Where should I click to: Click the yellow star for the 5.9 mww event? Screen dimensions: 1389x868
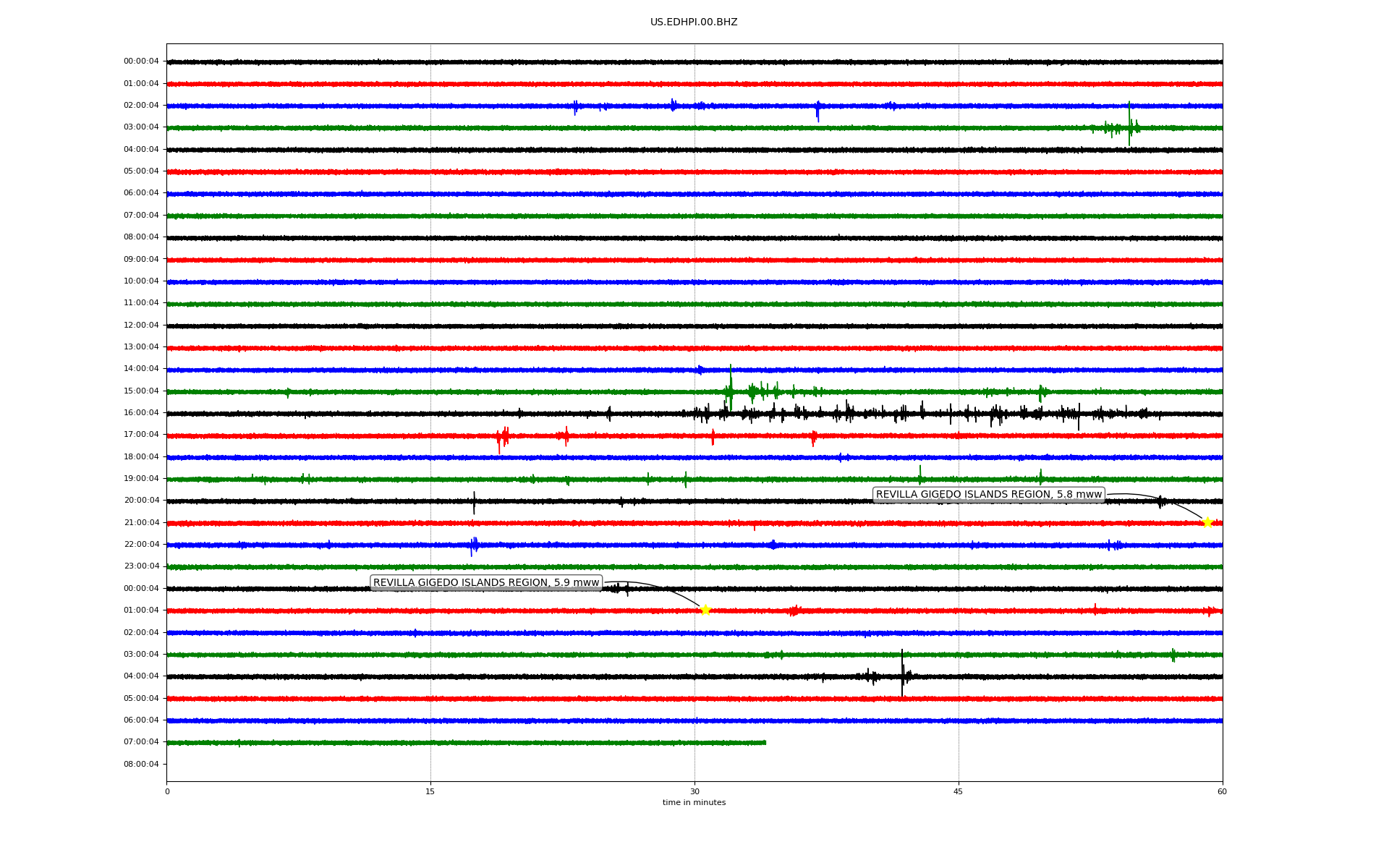(705, 610)
